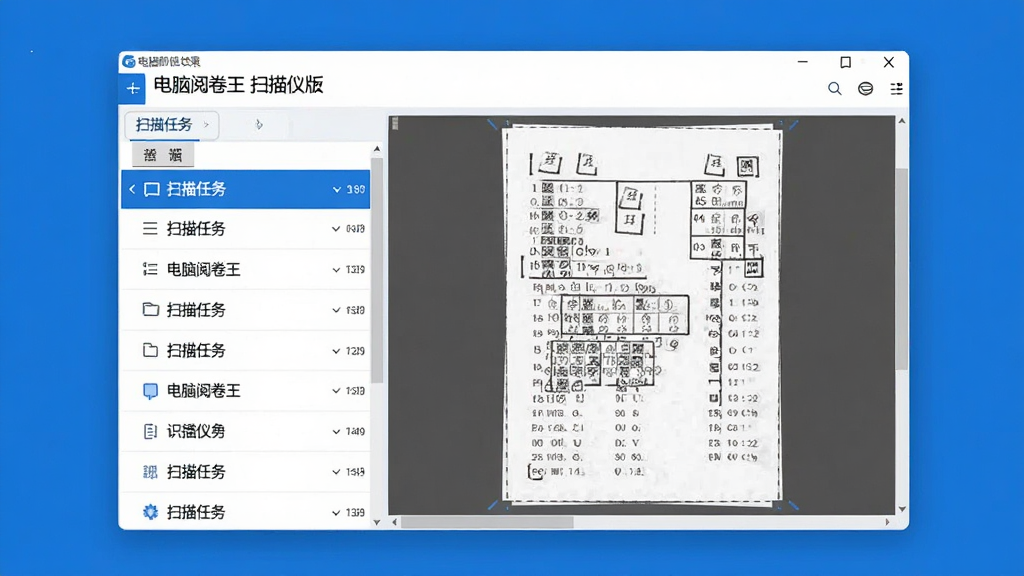Expand chevron on chat-bubble 电脑阅卷王 row
Screen dimensions: 1024x576
click(x=336, y=391)
